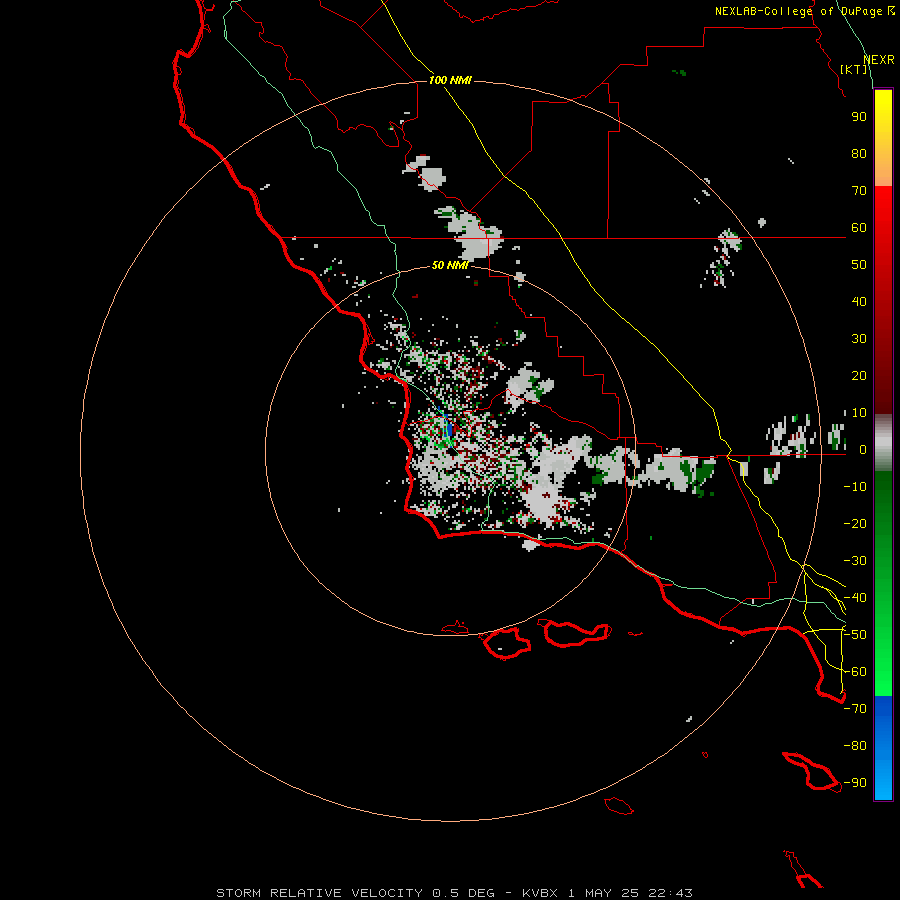Click the [KT] units label
The height and width of the screenshot is (900, 900).
tap(854, 69)
